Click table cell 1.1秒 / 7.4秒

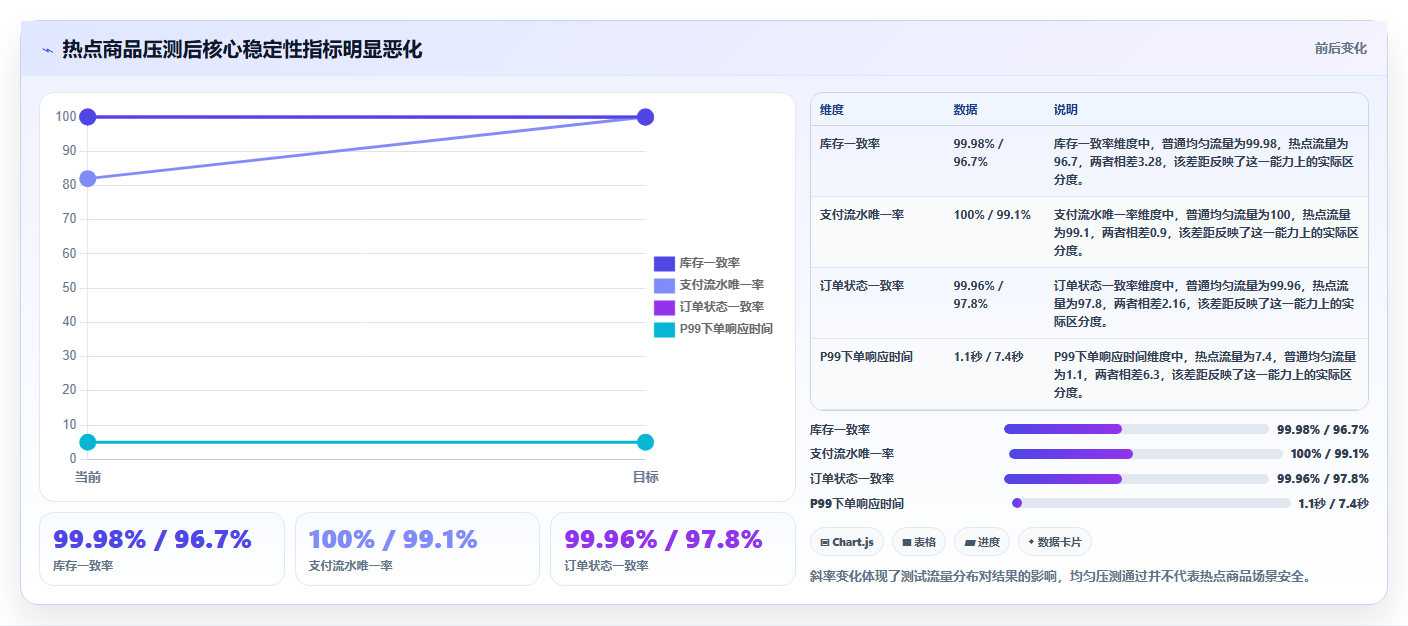click(x=988, y=357)
